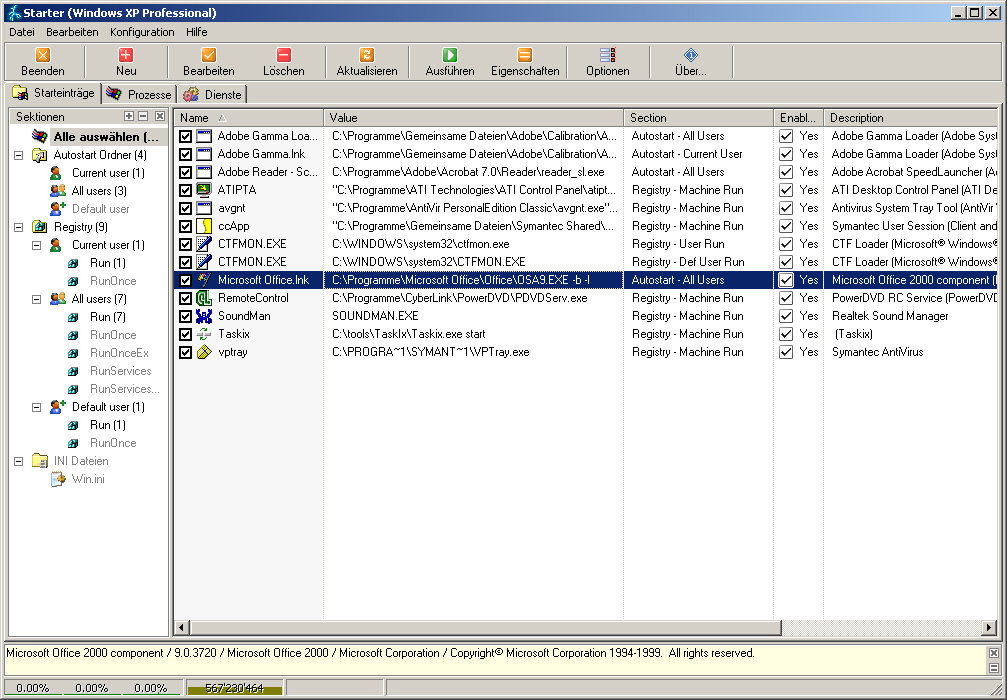This screenshot has height=700, width=1007.
Task: Collapse the Autostart Ordner tree node
Action: [x=19, y=155]
